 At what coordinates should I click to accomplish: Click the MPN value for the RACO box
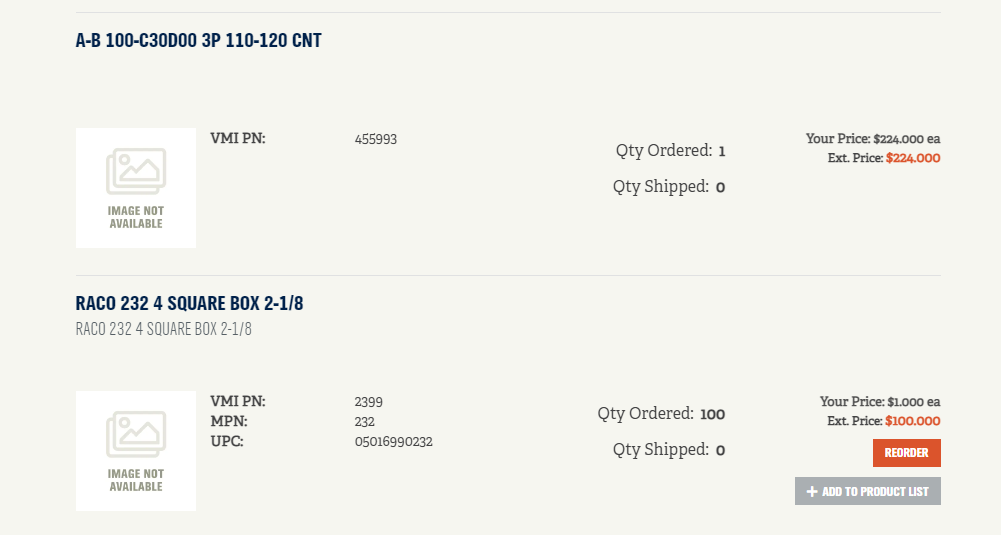pyautogui.click(x=365, y=421)
